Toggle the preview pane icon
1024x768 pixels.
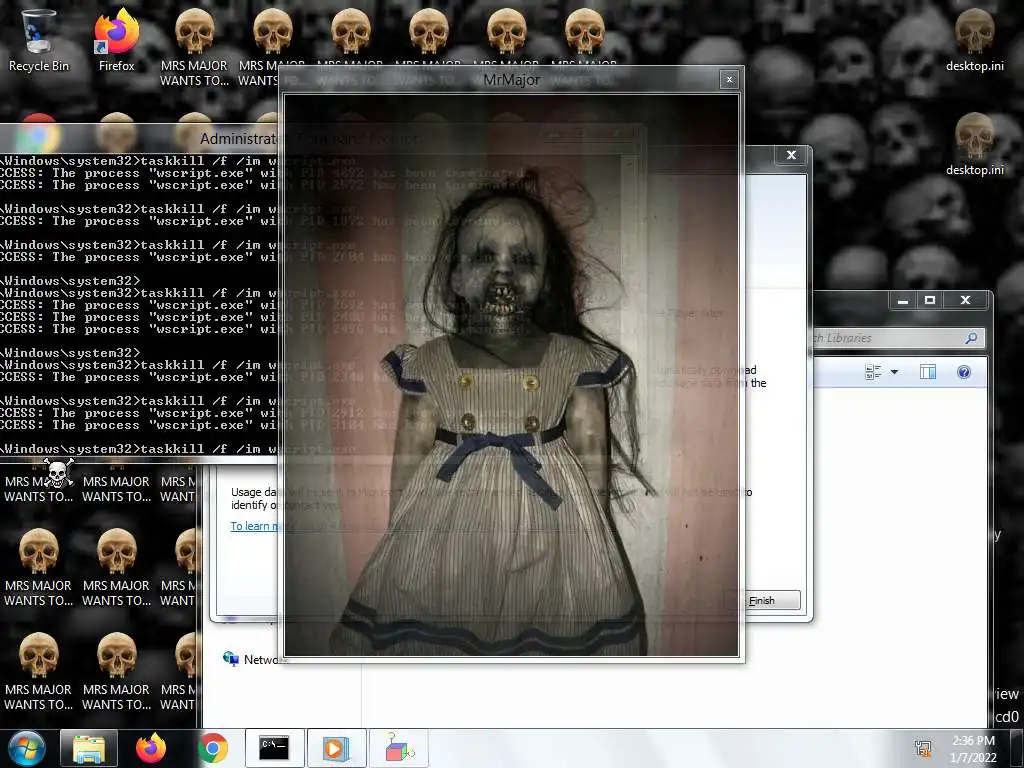click(x=928, y=372)
